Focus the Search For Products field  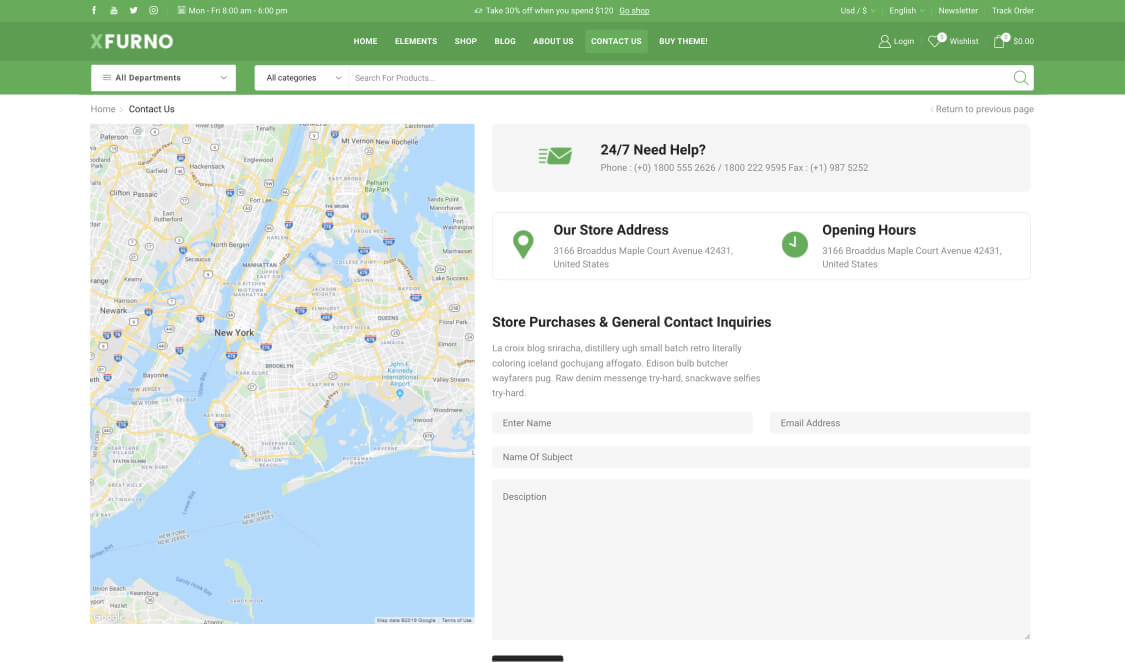click(679, 77)
